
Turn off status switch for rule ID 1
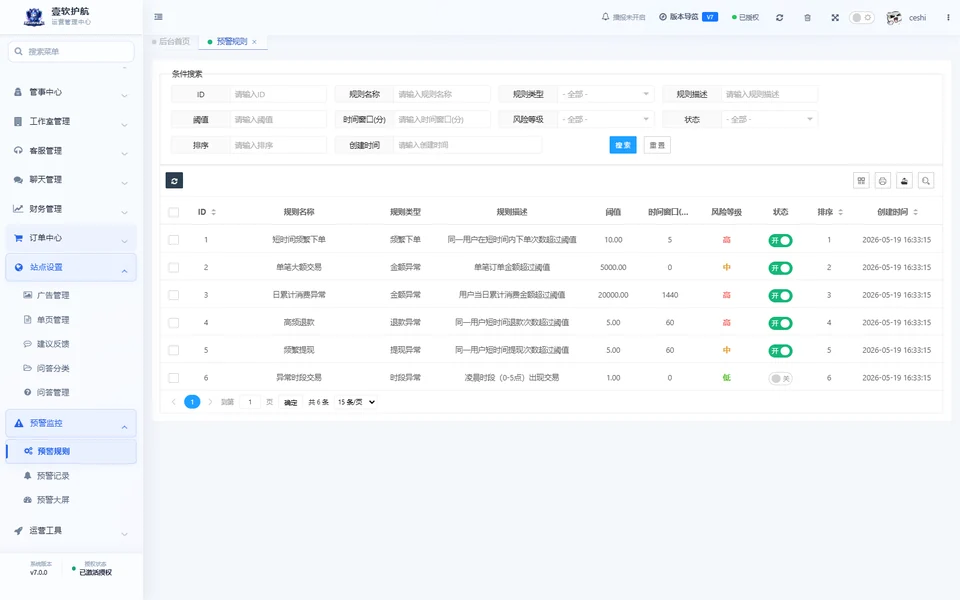[780, 241]
